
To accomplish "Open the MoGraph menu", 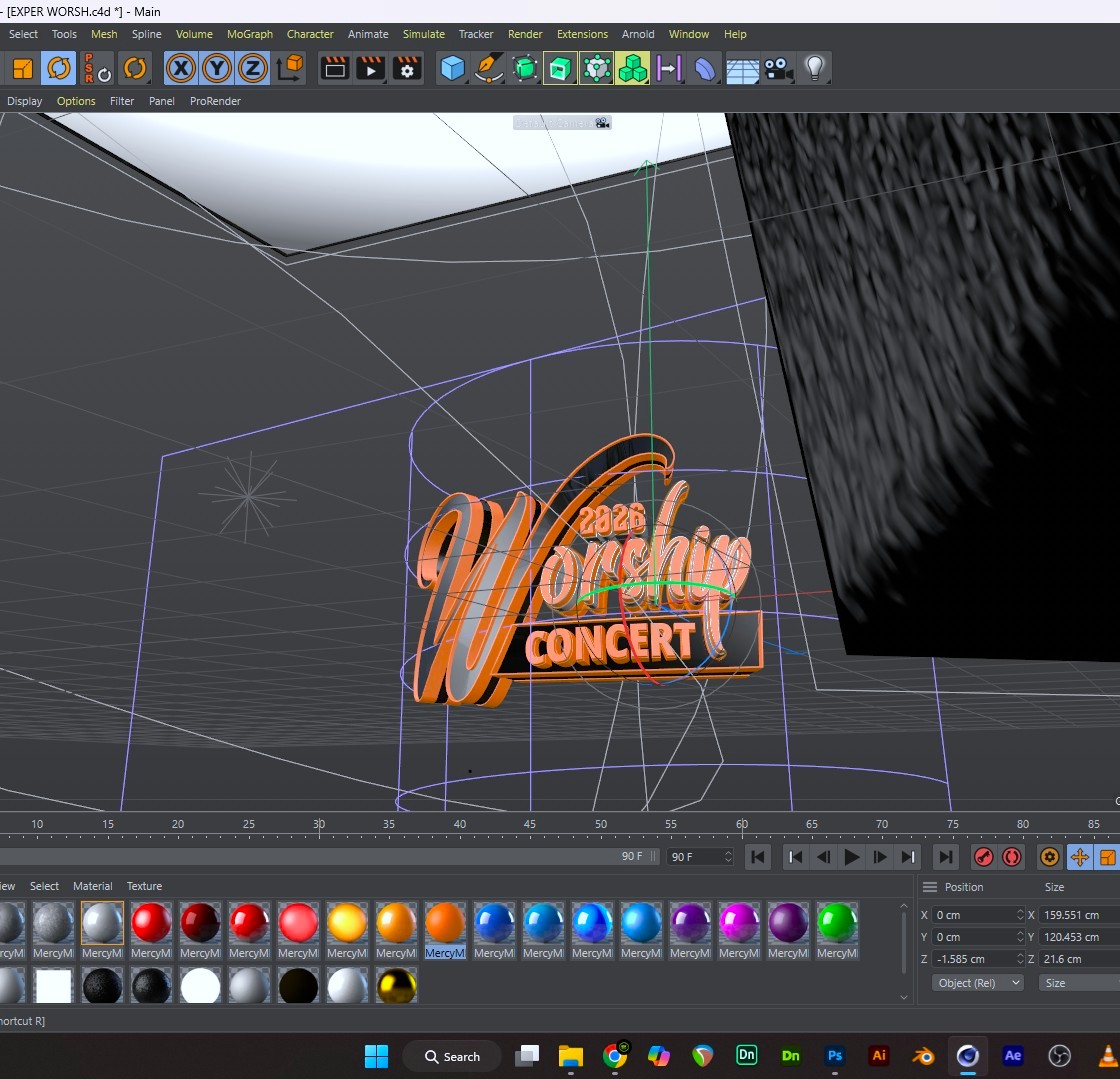I will click(250, 34).
